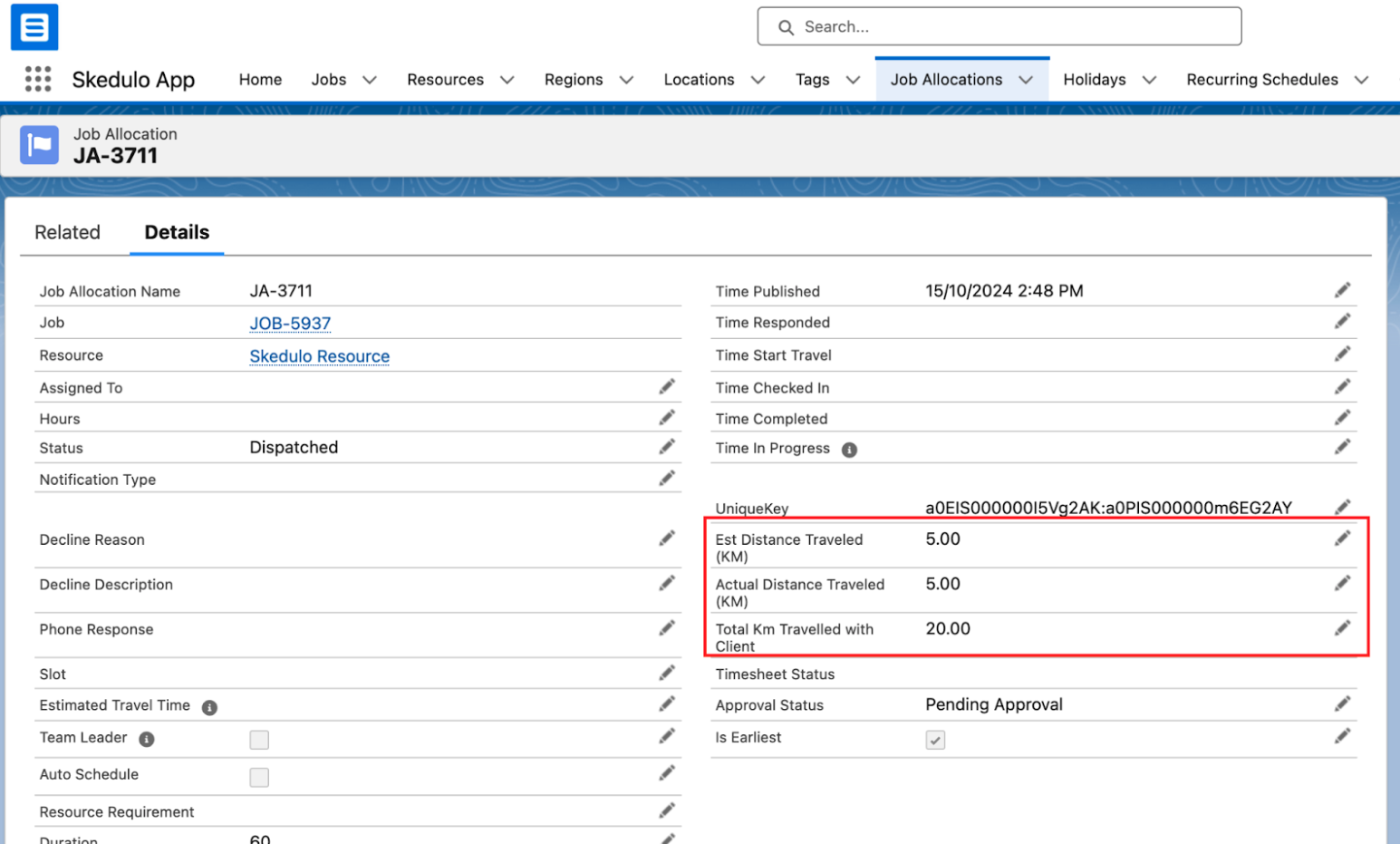The height and width of the screenshot is (844, 1400).
Task: Expand the Recurring Schedules dropdown chevron
Action: pyautogui.click(x=1361, y=80)
